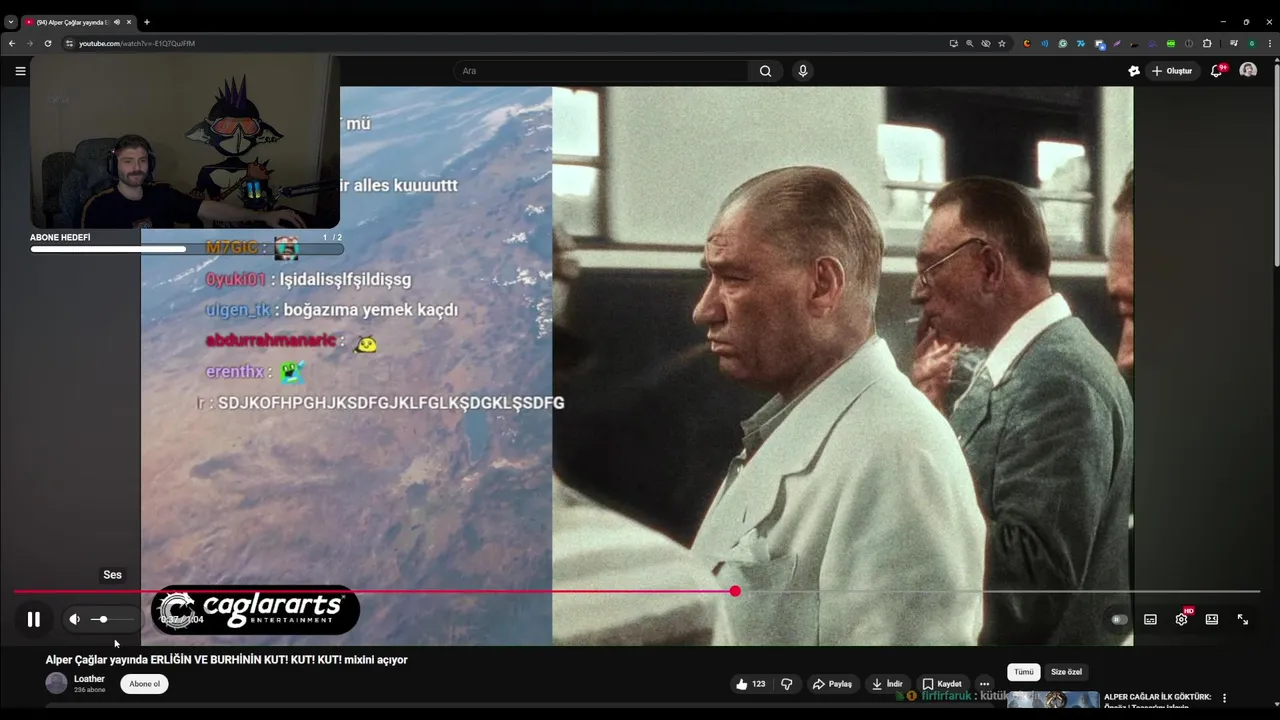Click the caglararts logo in video
Image resolution: width=1280 pixels, height=720 pixels.
[255, 610]
